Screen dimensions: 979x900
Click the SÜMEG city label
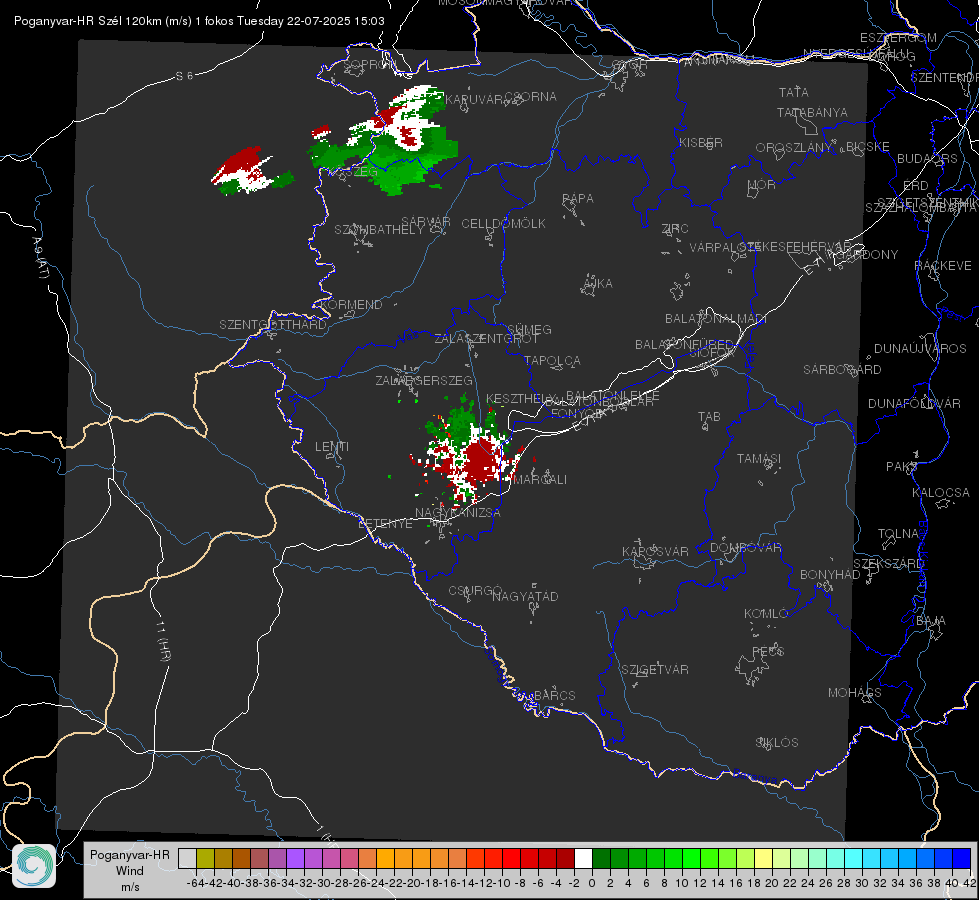[529, 329]
